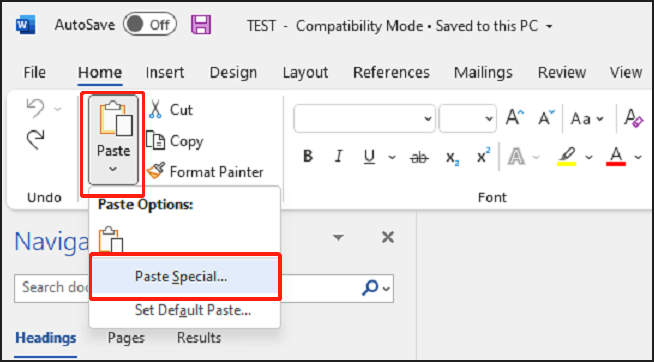Open the font size dropdown
The image size is (654, 362).
coord(489,118)
